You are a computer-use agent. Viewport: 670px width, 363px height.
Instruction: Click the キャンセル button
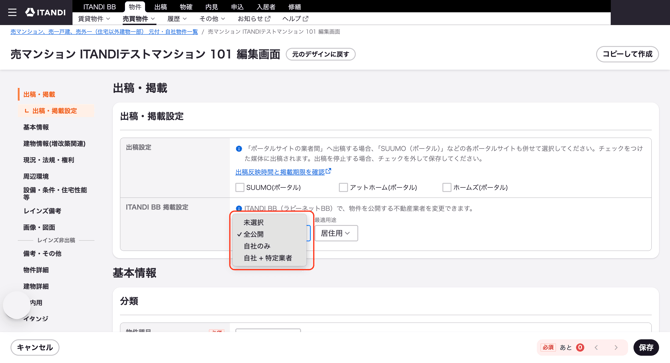click(35, 348)
